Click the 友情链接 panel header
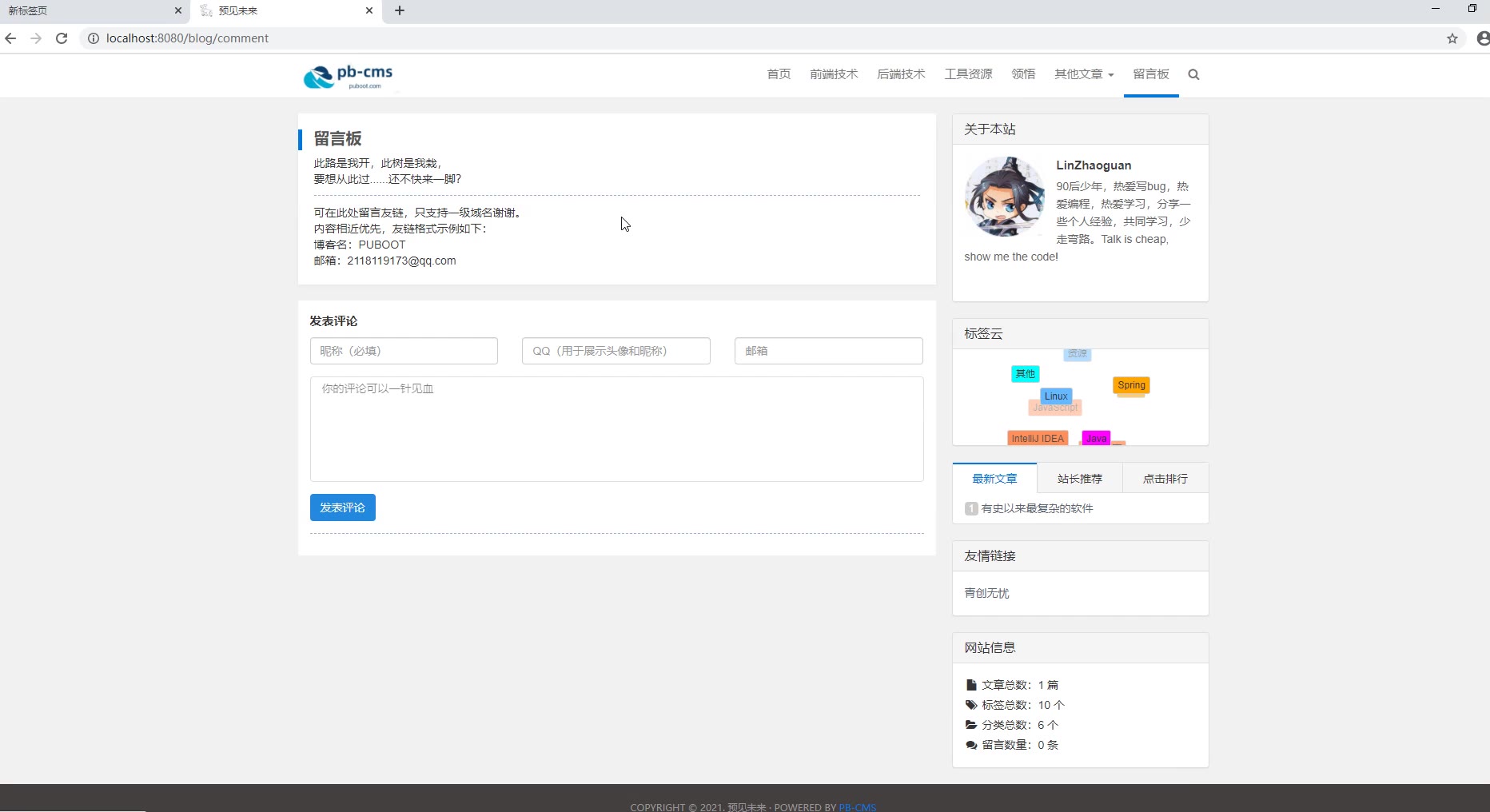This screenshot has height=812, width=1490. click(1081, 556)
